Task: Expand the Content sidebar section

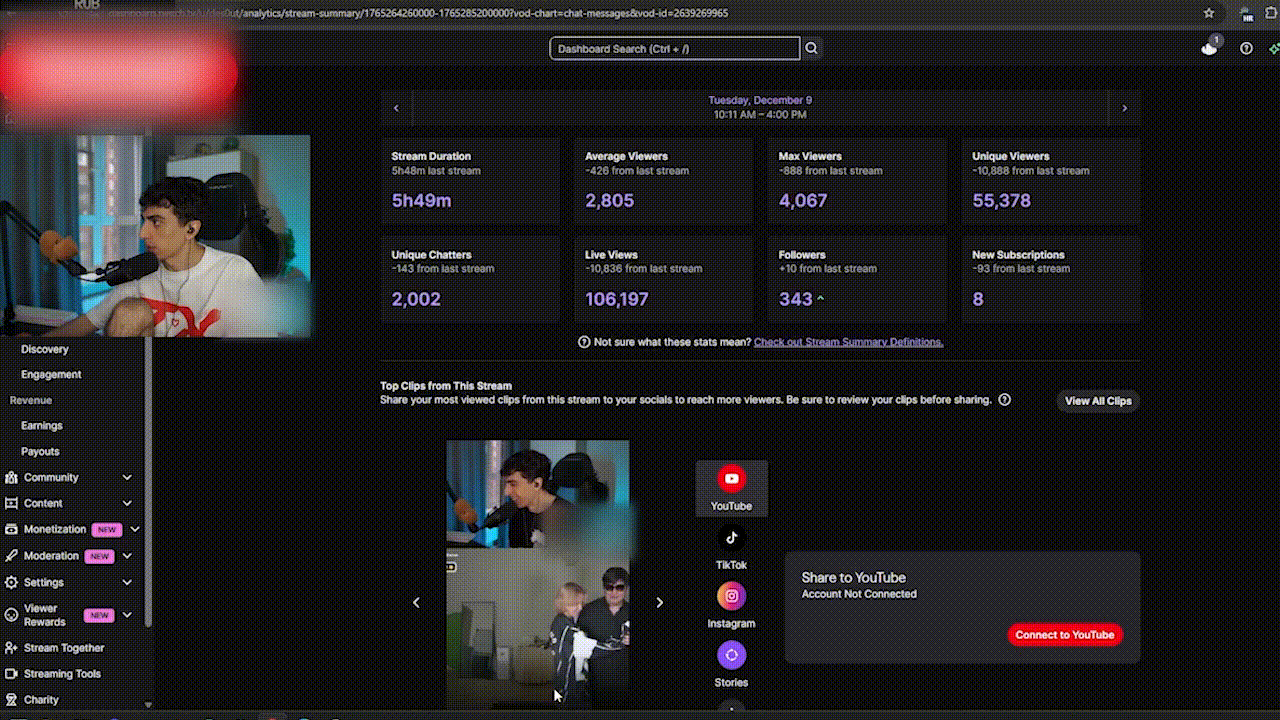Action: click(x=127, y=504)
